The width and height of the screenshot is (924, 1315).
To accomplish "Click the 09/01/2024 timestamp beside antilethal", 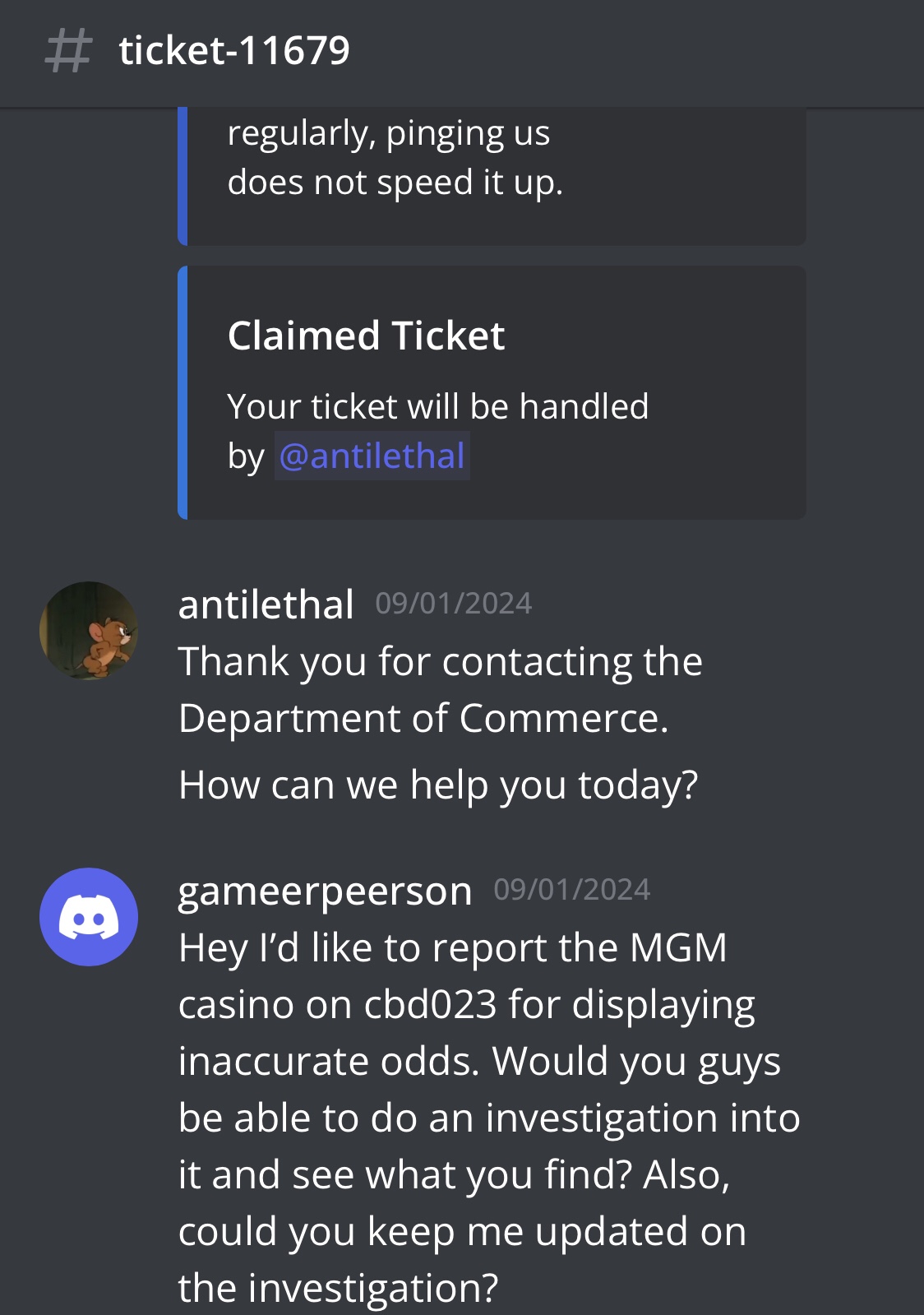I will pos(454,604).
